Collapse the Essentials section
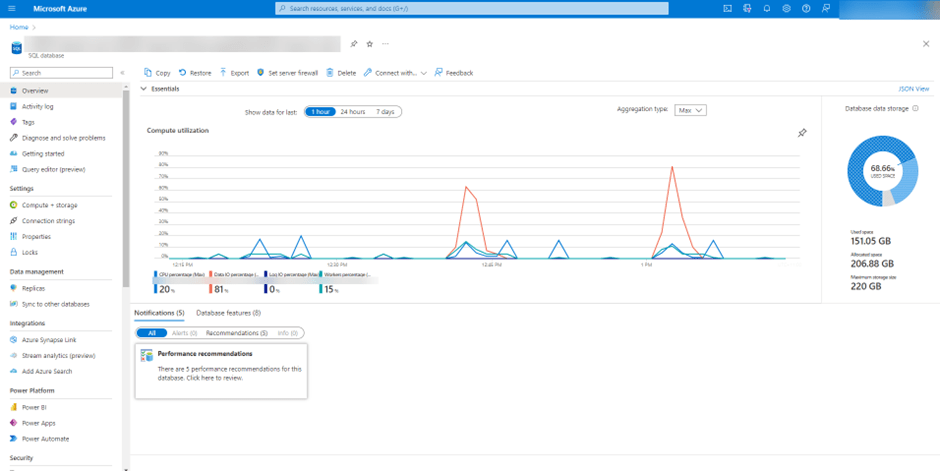Image resolution: width=940 pixels, height=471 pixels. point(144,89)
